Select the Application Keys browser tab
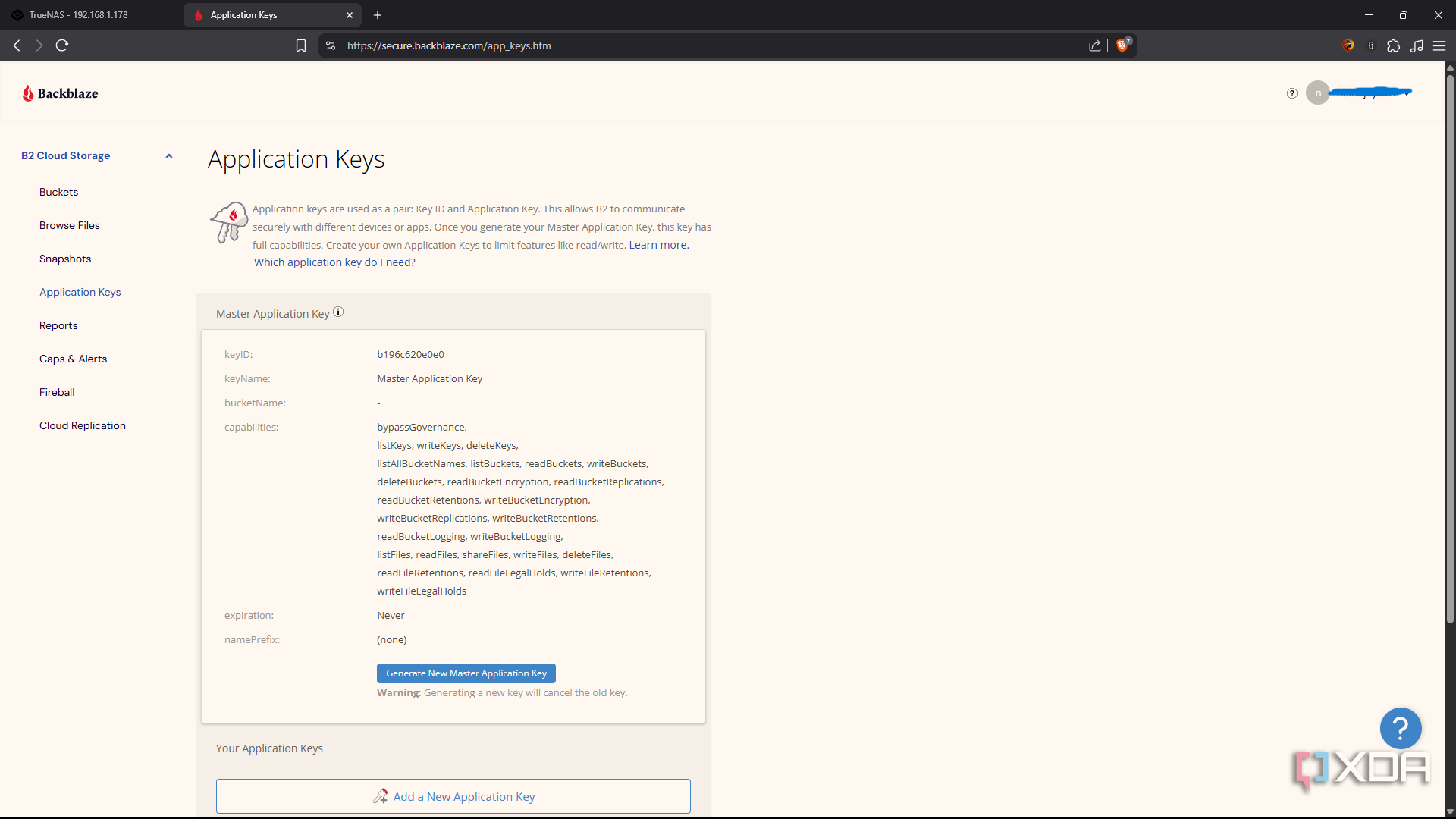This screenshot has height=819, width=1456. click(x=273, y=15)
